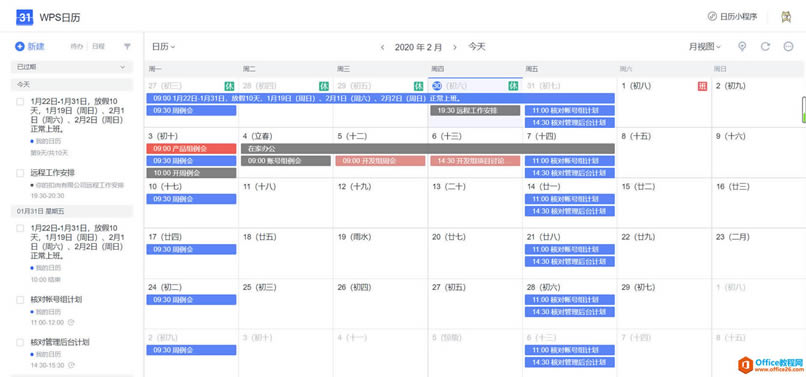The width and height of the screenshot is (806, 377).
Task: Open the more options ellipsis icon
Action: [x=789, y=46]
